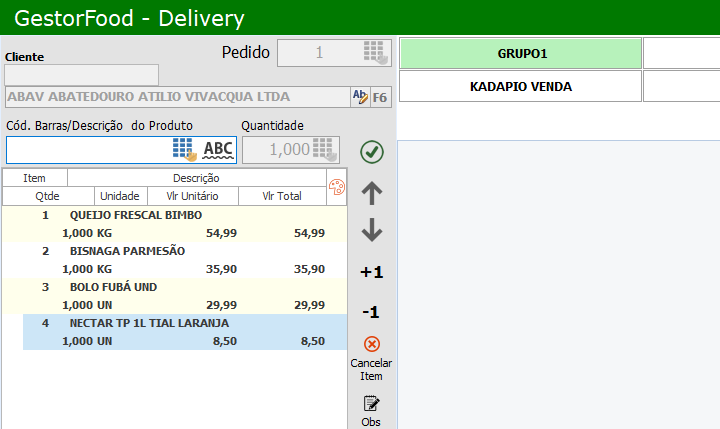This screenshot has width=720, height=429.
Task: Click the ABC text keyboard icon
Action: (218, 149)
